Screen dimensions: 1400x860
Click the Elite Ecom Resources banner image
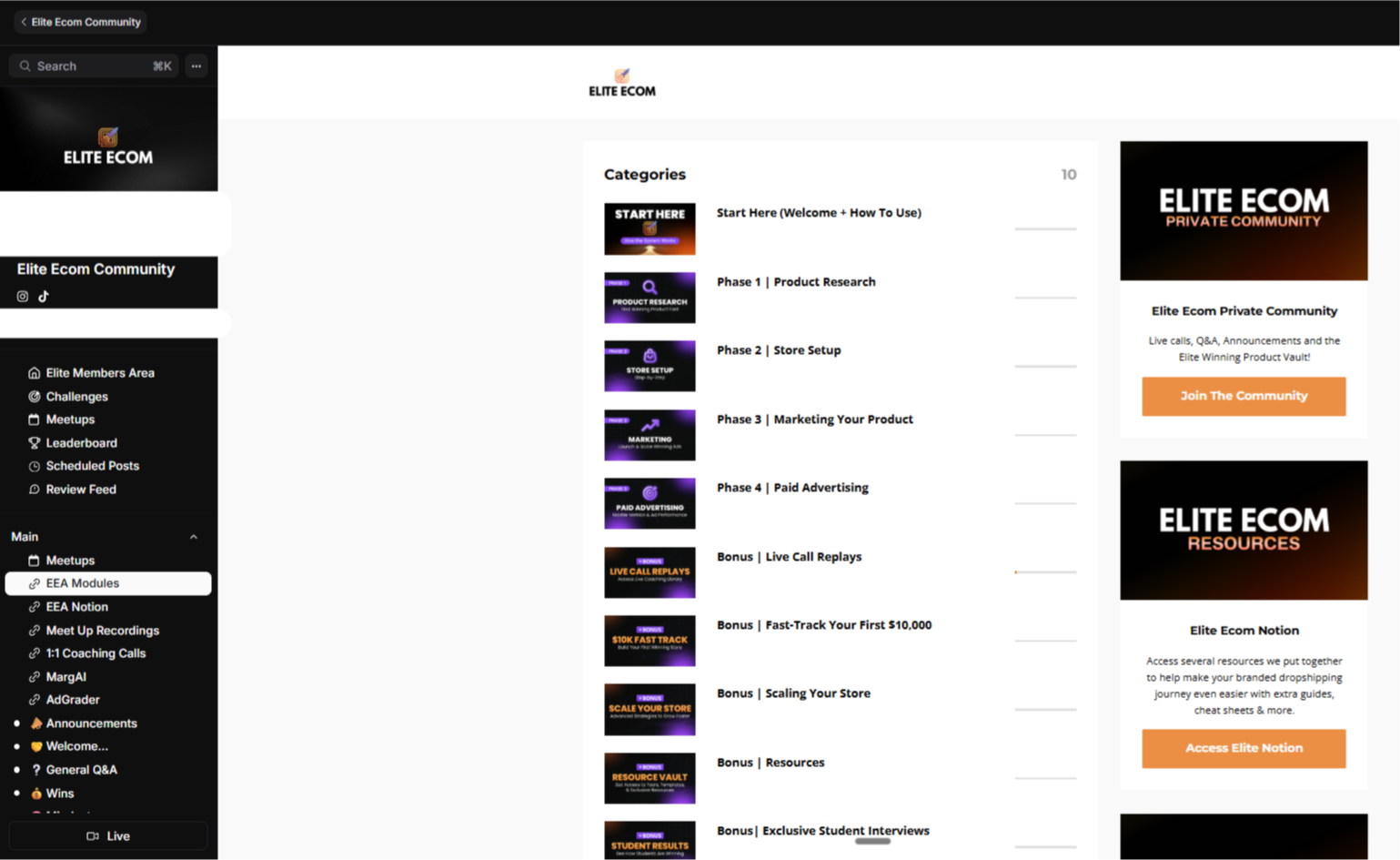tap(1244, 530)
